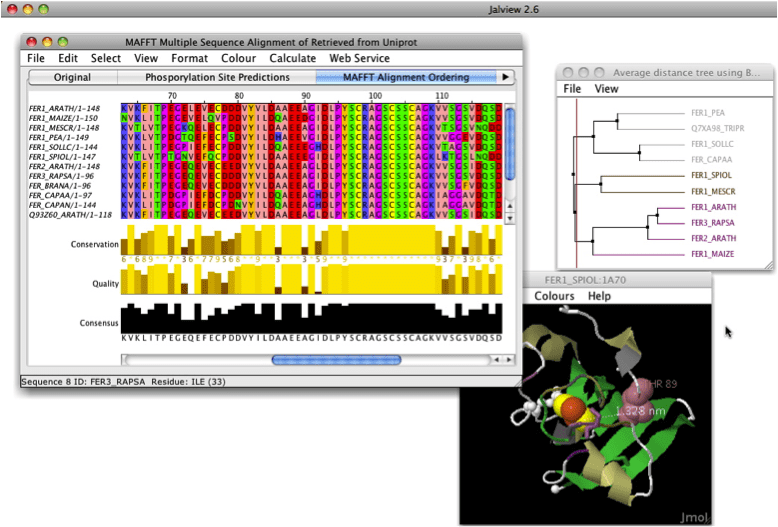Click root node of the distance tree
The image size is (778, 527).
point(575,173)
